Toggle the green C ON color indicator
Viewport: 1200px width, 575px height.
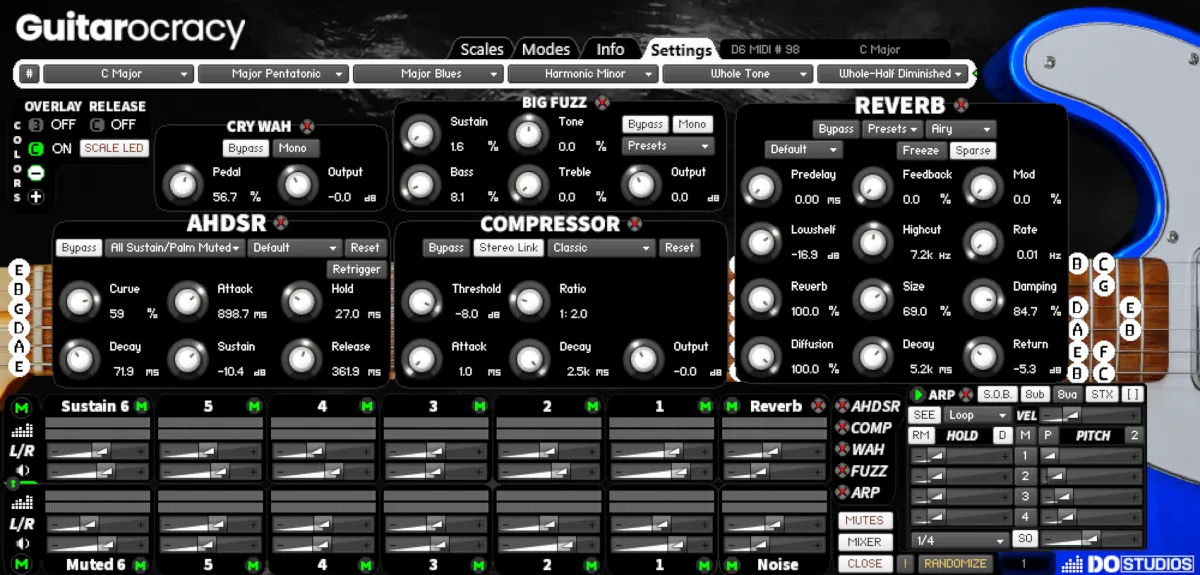pyautogui.click(x=36, y=149)
